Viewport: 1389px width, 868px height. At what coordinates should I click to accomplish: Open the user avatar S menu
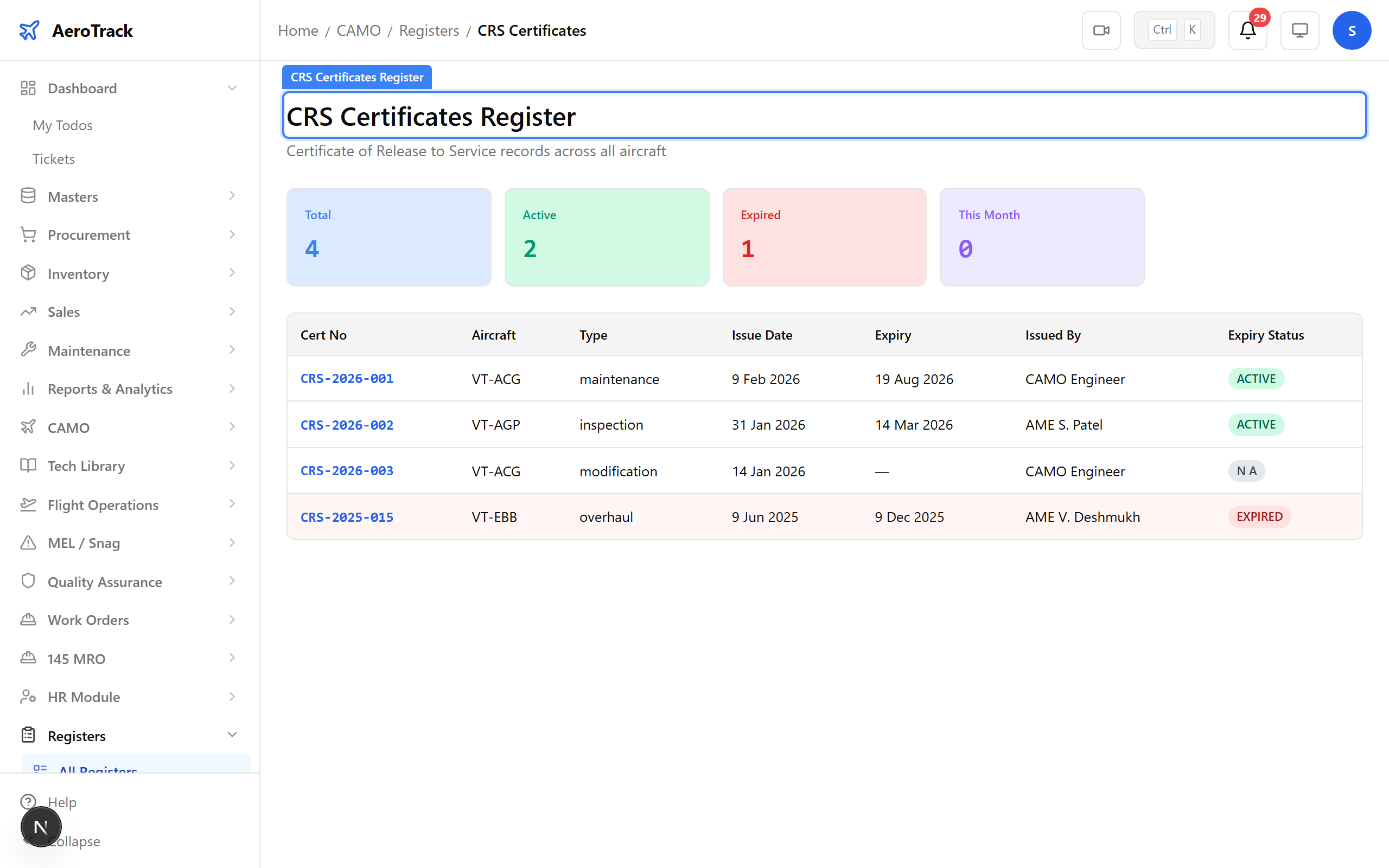tap(1351, 30)
